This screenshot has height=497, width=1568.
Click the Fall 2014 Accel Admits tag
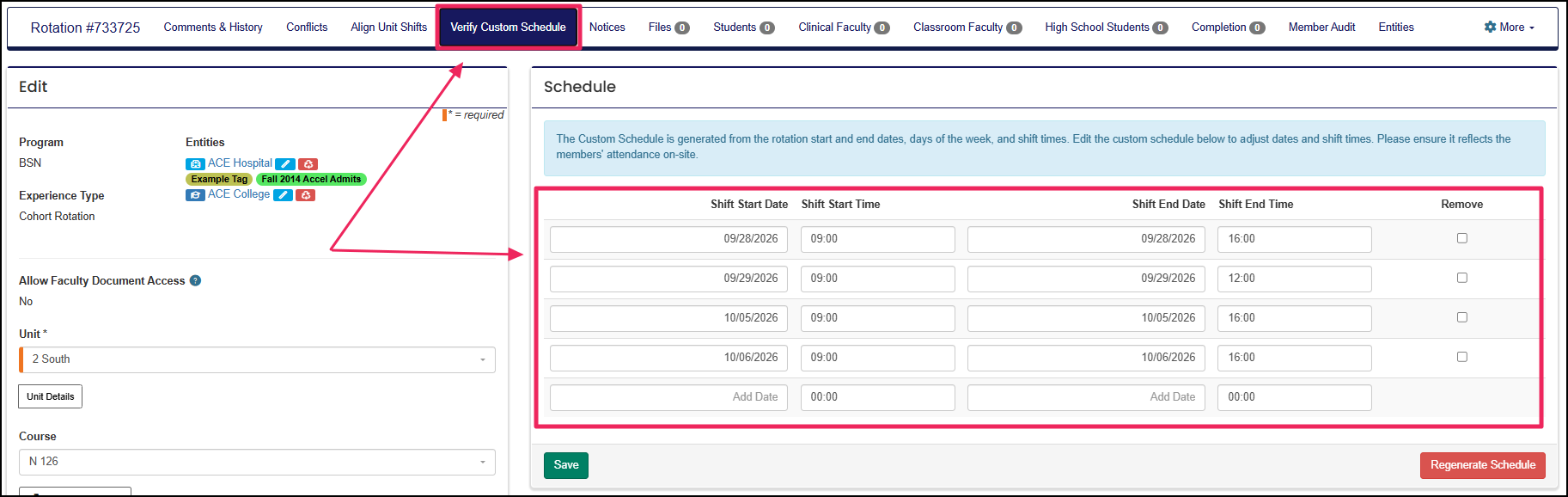point(311,179)
